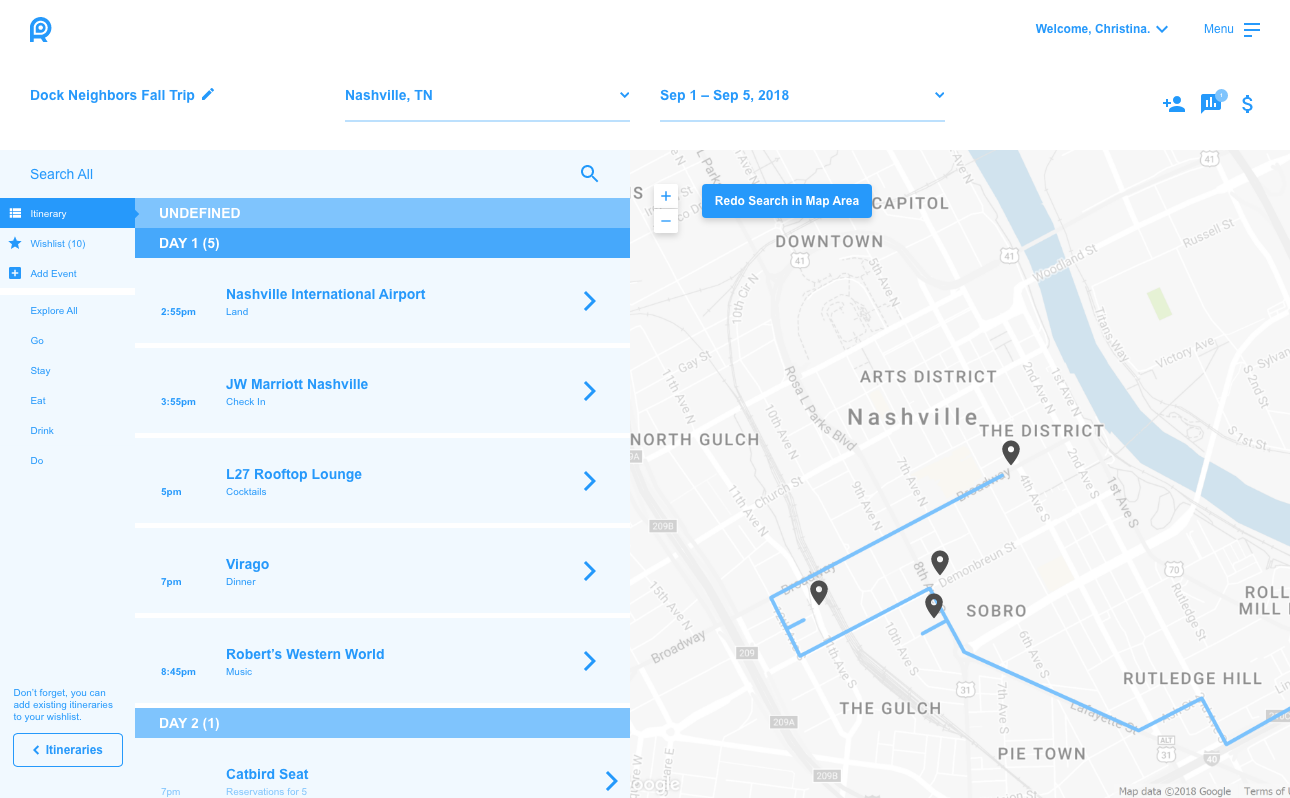
Task: Collapse the DAY 2 (1) header
Action: [x=382, y=723]
